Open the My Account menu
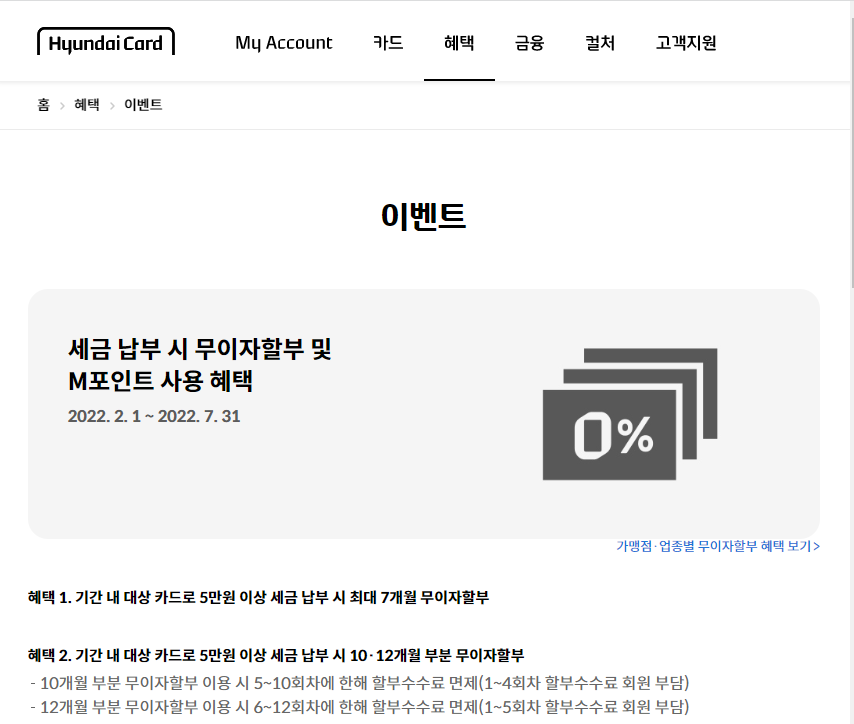The width and height of the screenshot is (854, 724). 283,42
